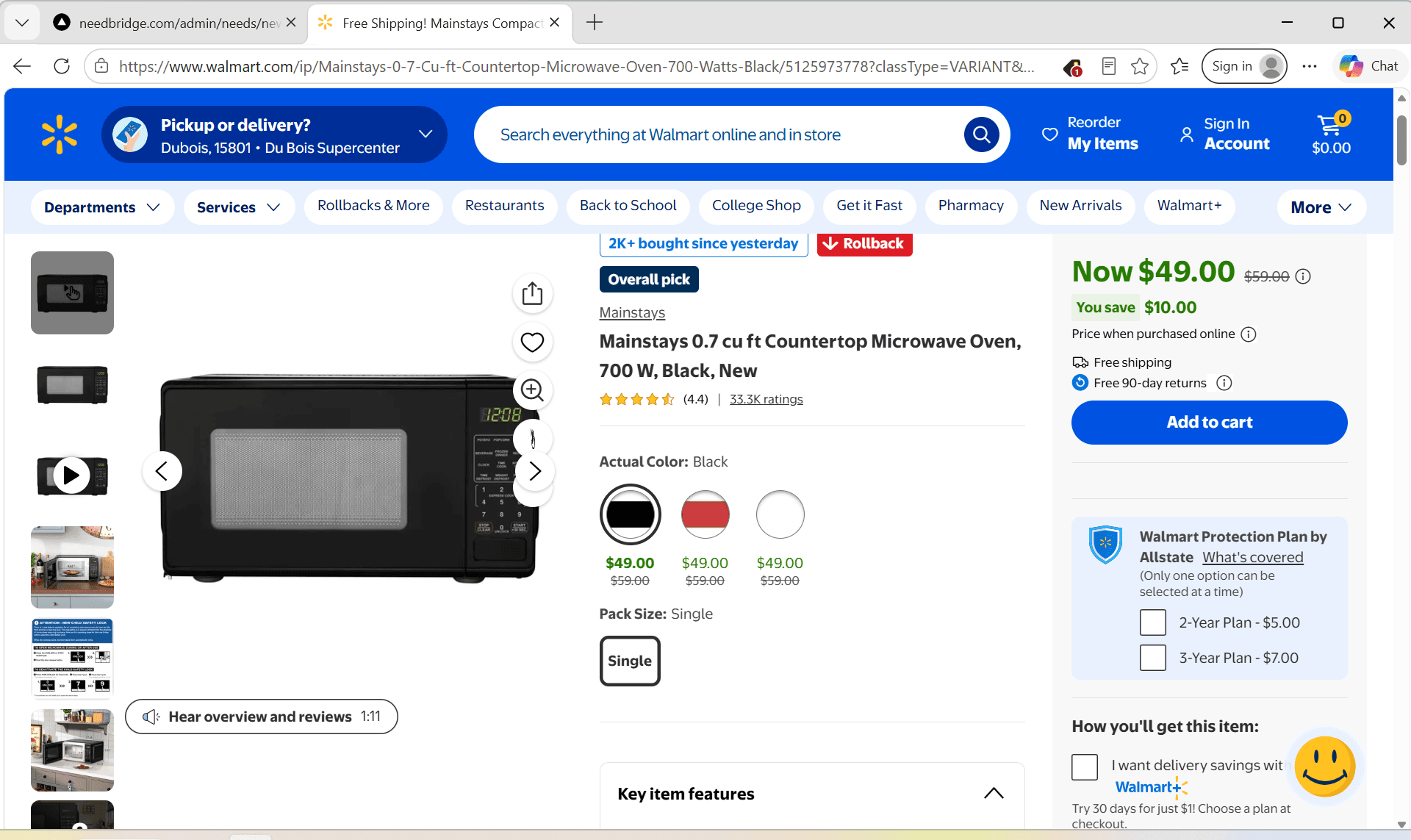
Task: Open the Restaurants category
Action: tap(504, 206)
